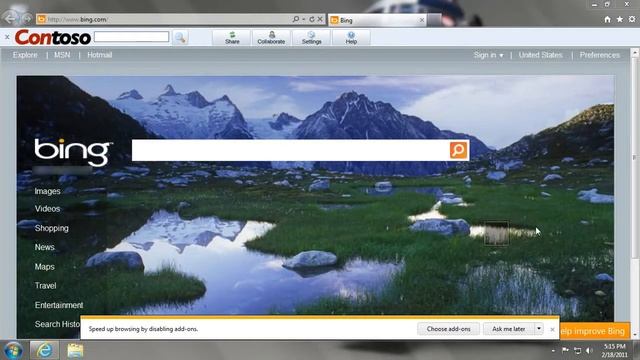
Task: Click the browser Forward arrow button
Action: [27, 19]
